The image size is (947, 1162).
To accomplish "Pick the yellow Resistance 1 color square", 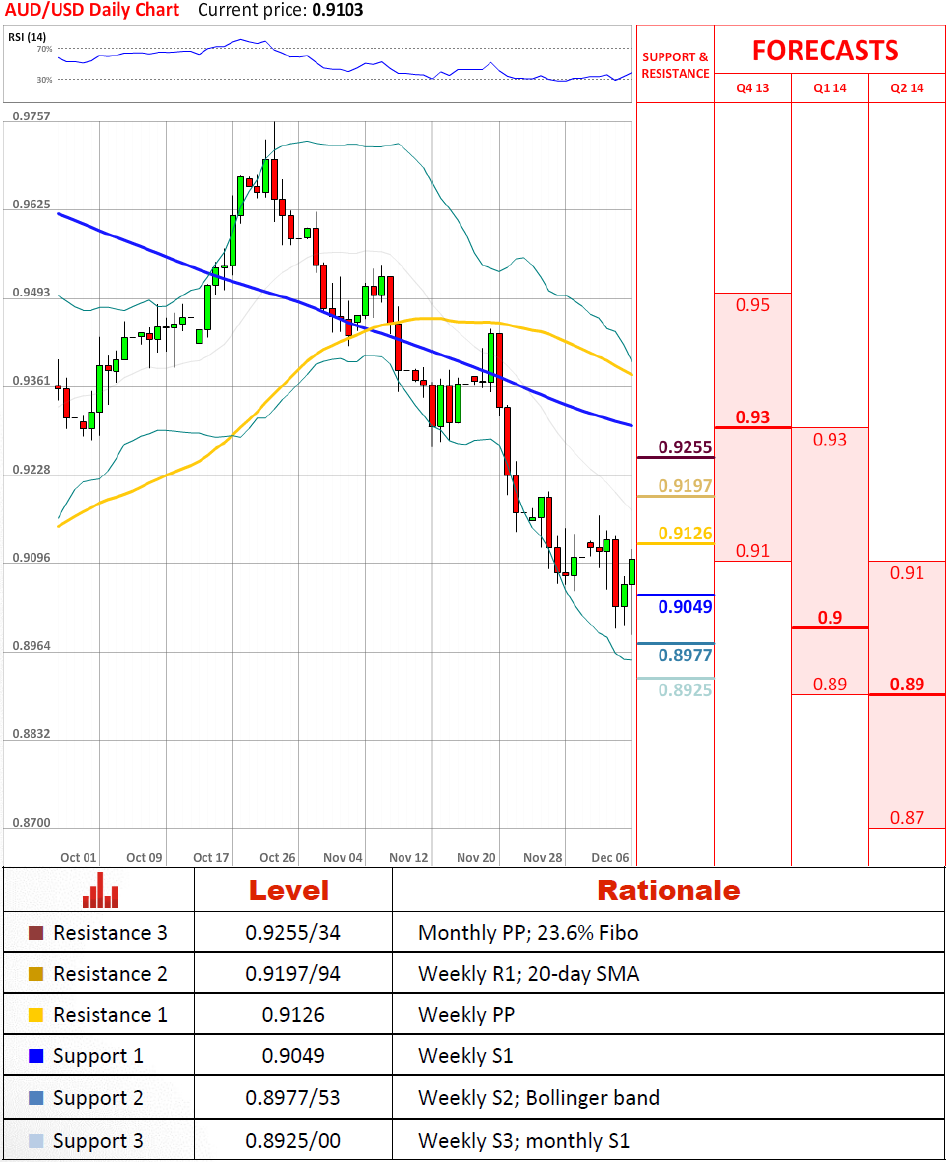I will (x=36, y=1015).
